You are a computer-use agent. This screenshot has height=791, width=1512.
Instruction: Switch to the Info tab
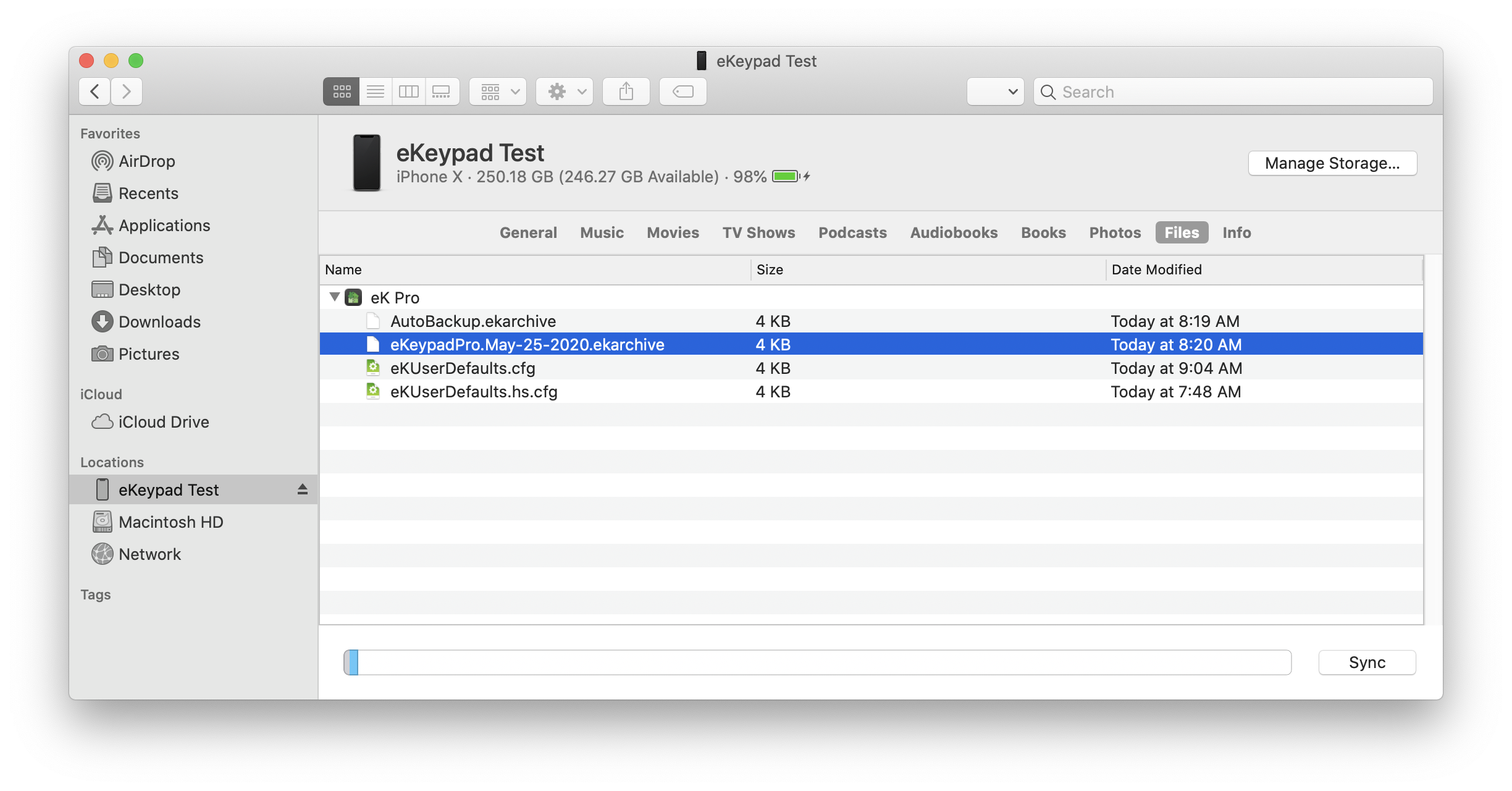pyautogui.click(x=1237, y=232)
